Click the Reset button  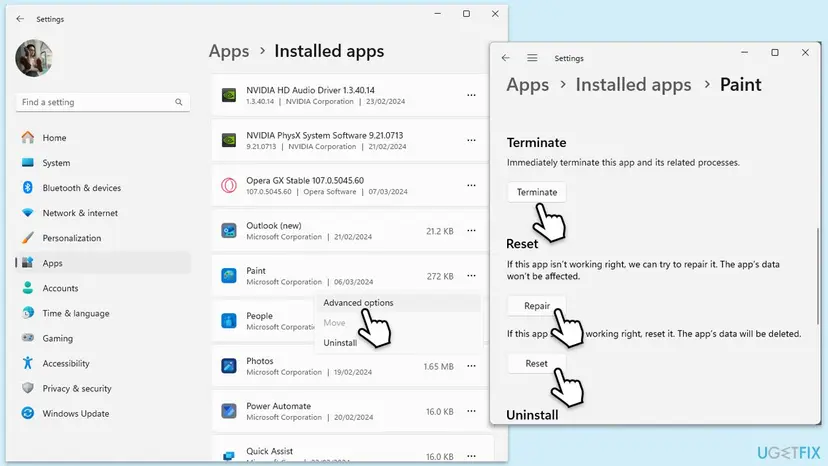[x=537, y=364]
